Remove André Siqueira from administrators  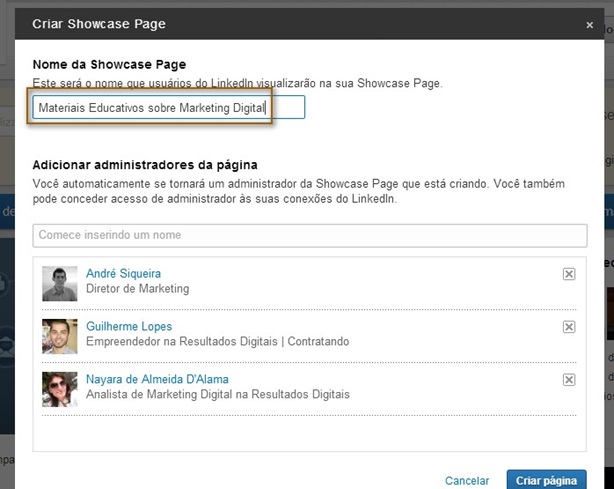click(569, 274)
